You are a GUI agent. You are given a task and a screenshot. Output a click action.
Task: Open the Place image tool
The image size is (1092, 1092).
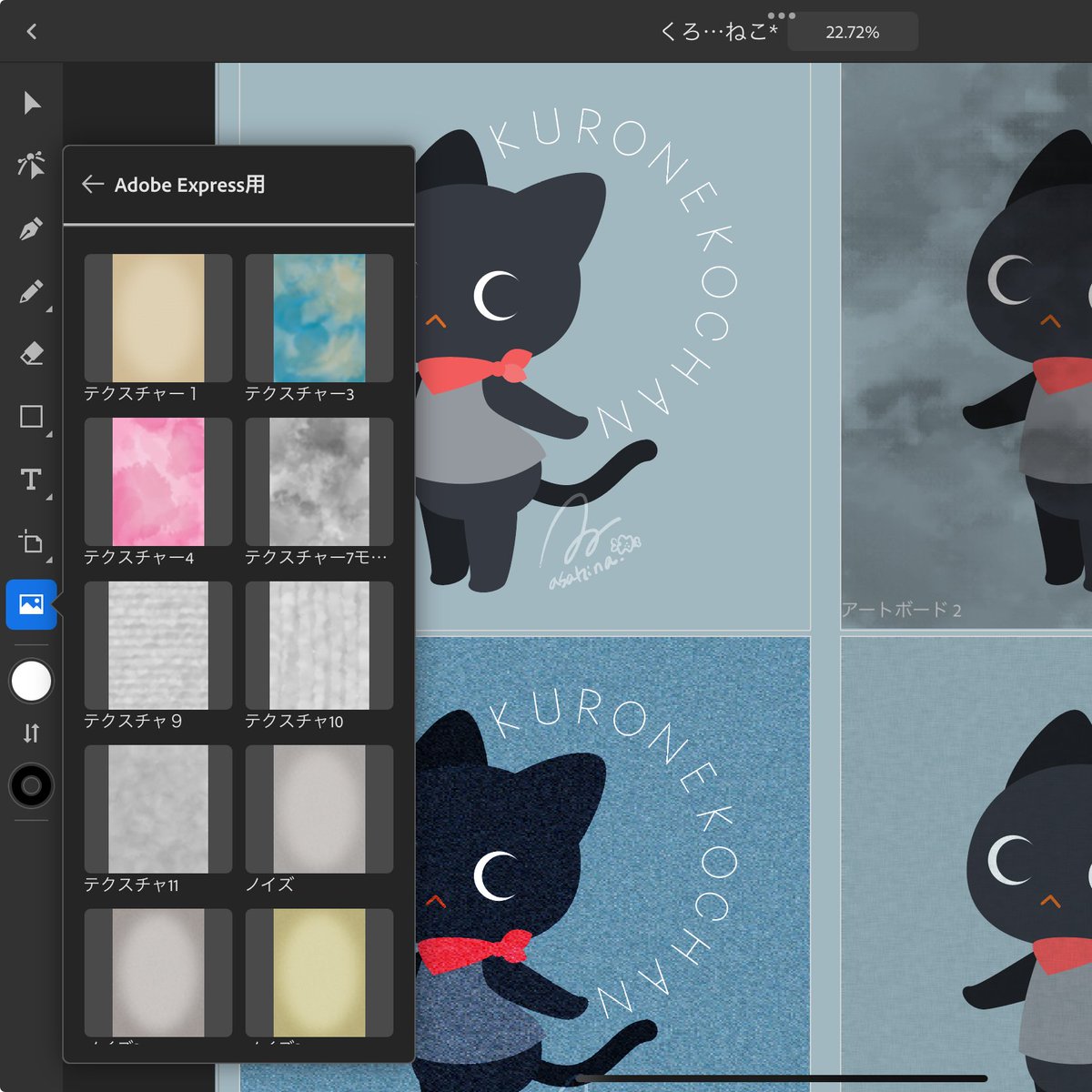pyautogui.click(x=32, y=604)
